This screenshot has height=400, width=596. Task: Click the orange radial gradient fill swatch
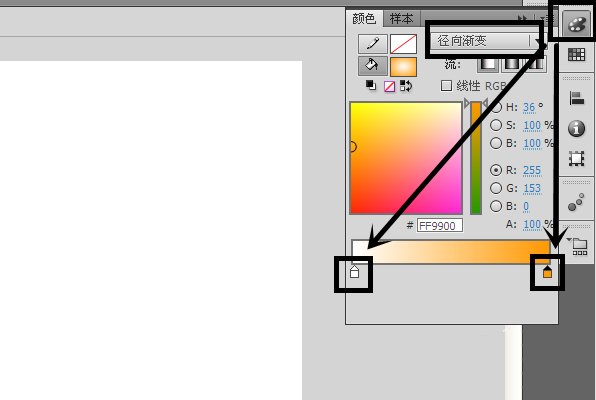(403, 67)
